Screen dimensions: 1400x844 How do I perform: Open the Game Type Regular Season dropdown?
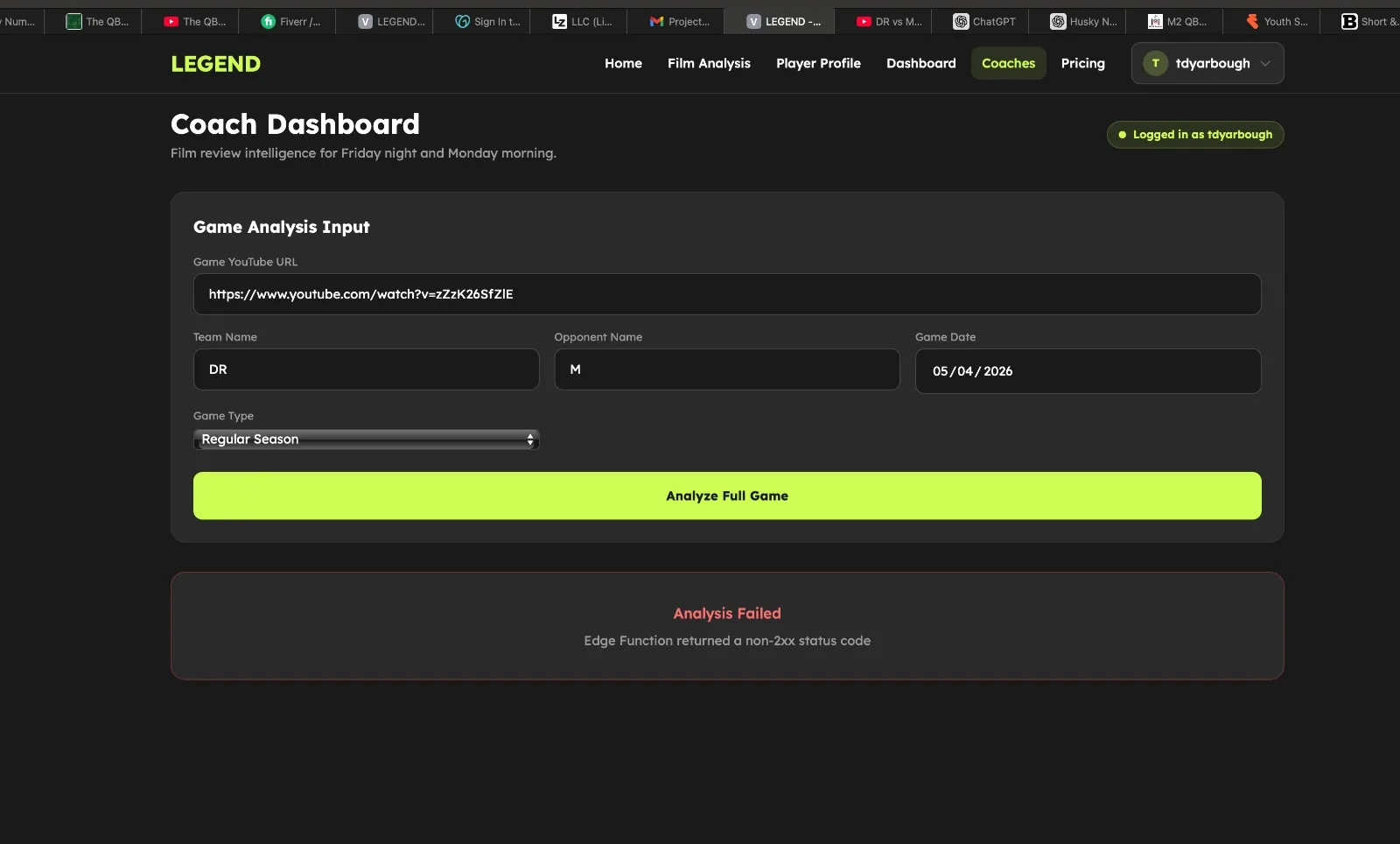[x=366, y=440]
